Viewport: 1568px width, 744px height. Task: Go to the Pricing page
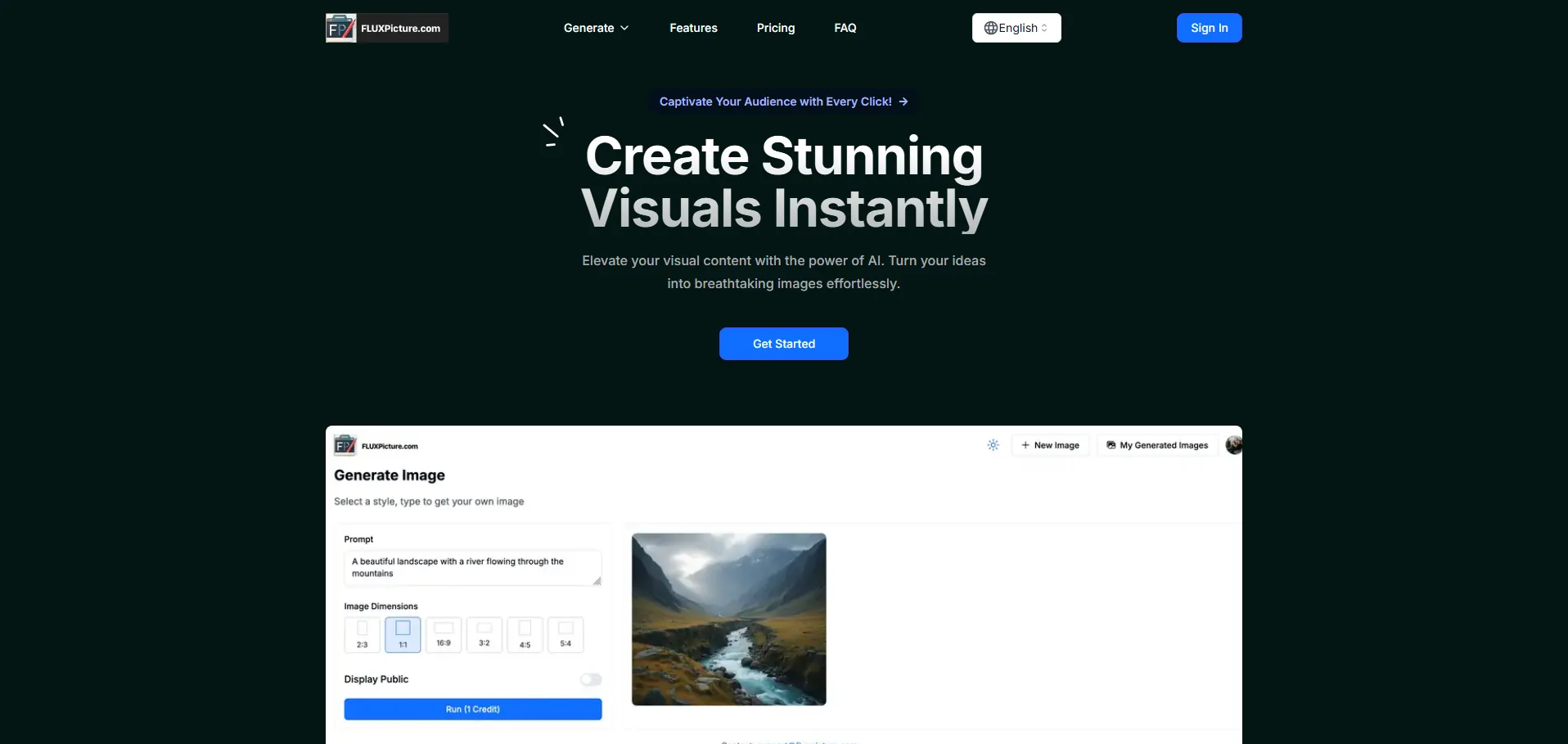coord(775,28)
